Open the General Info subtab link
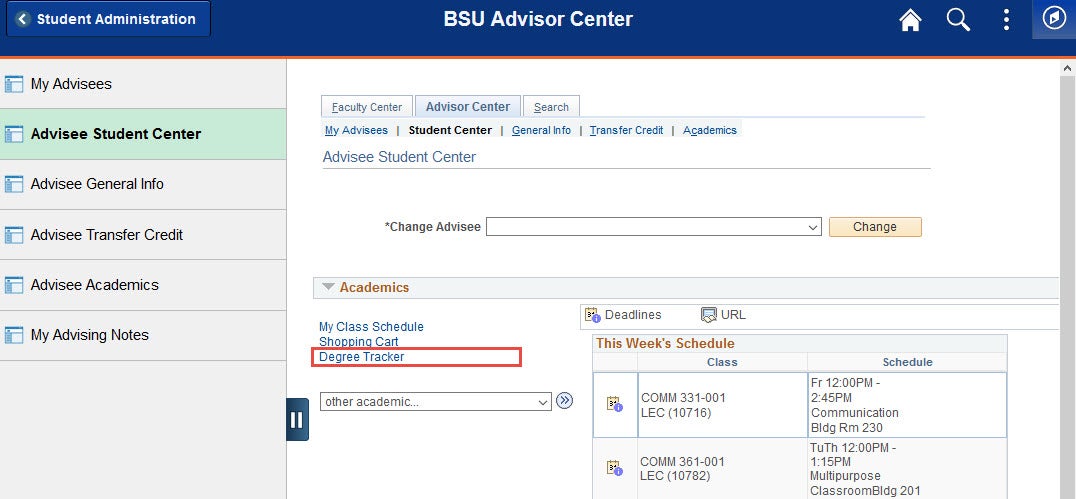1076x499 pixels. (541, 130)
